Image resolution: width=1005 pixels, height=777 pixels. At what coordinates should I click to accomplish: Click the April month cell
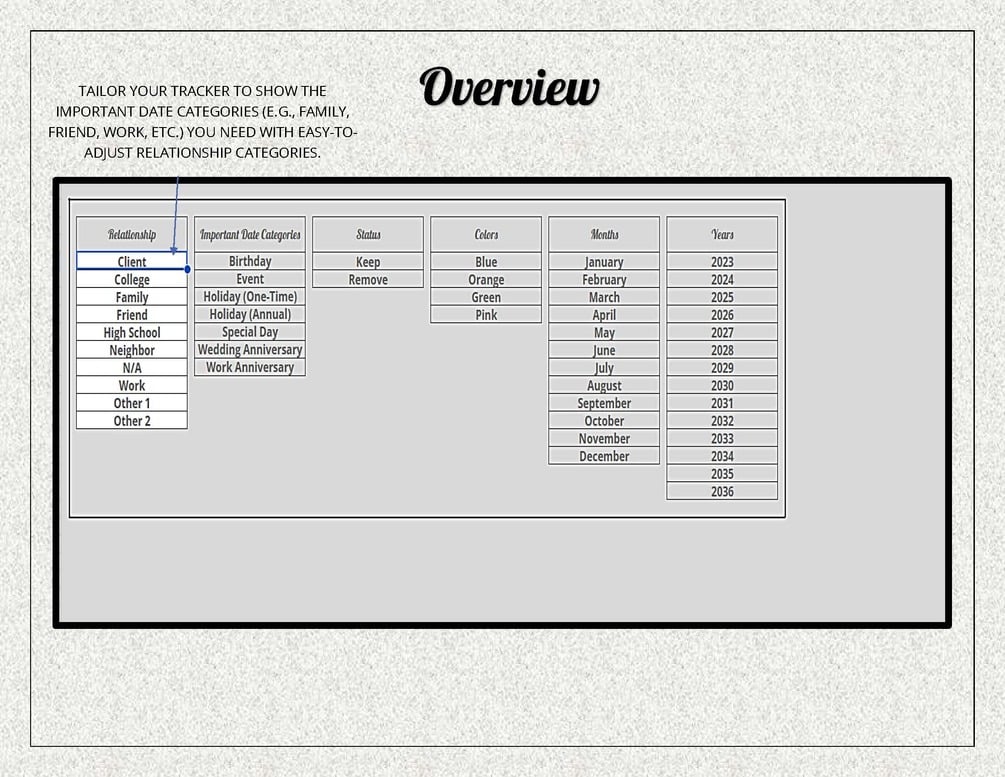(604, 314)
